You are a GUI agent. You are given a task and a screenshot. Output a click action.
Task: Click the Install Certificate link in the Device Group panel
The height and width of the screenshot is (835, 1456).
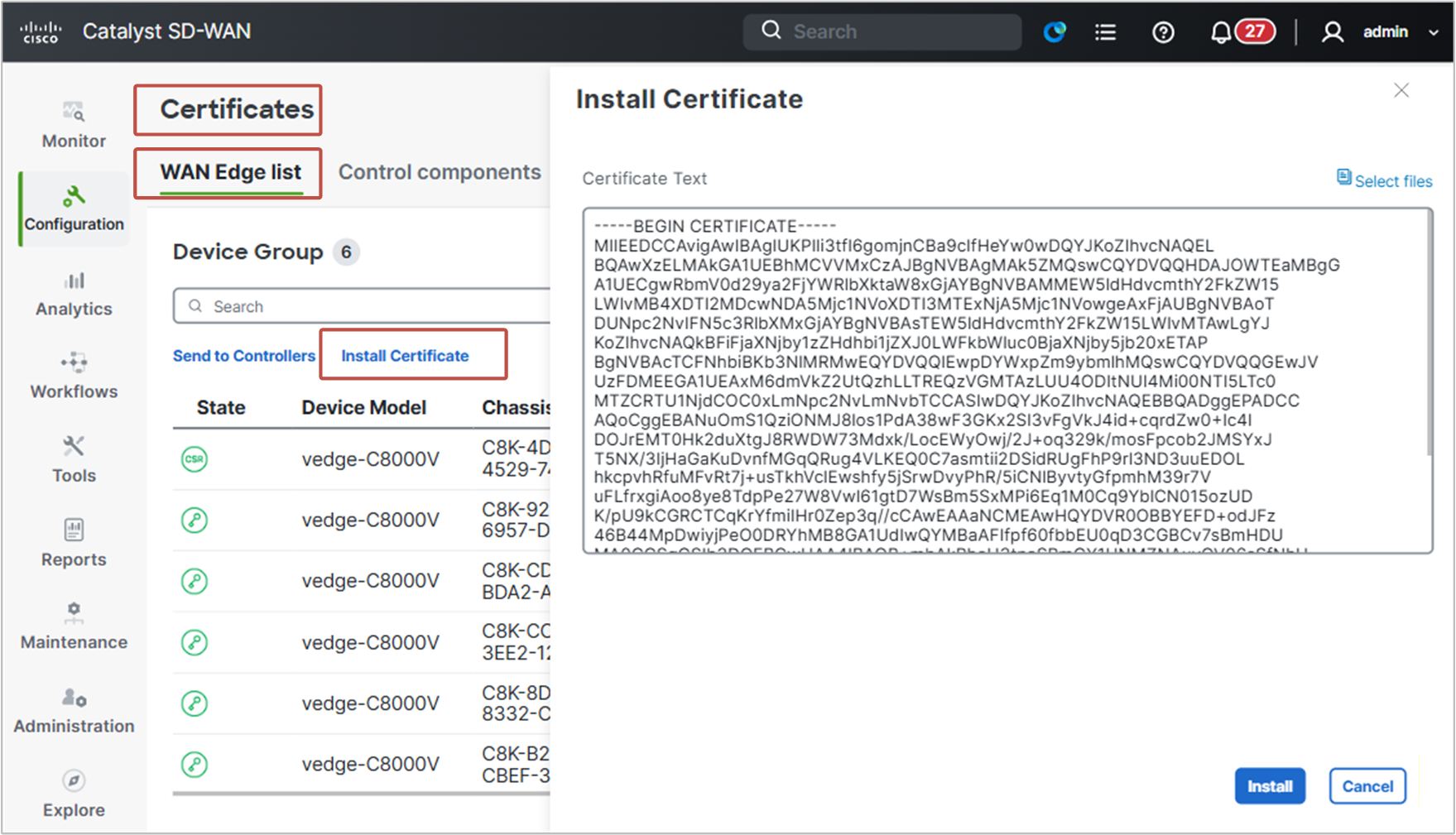[405, 356]
